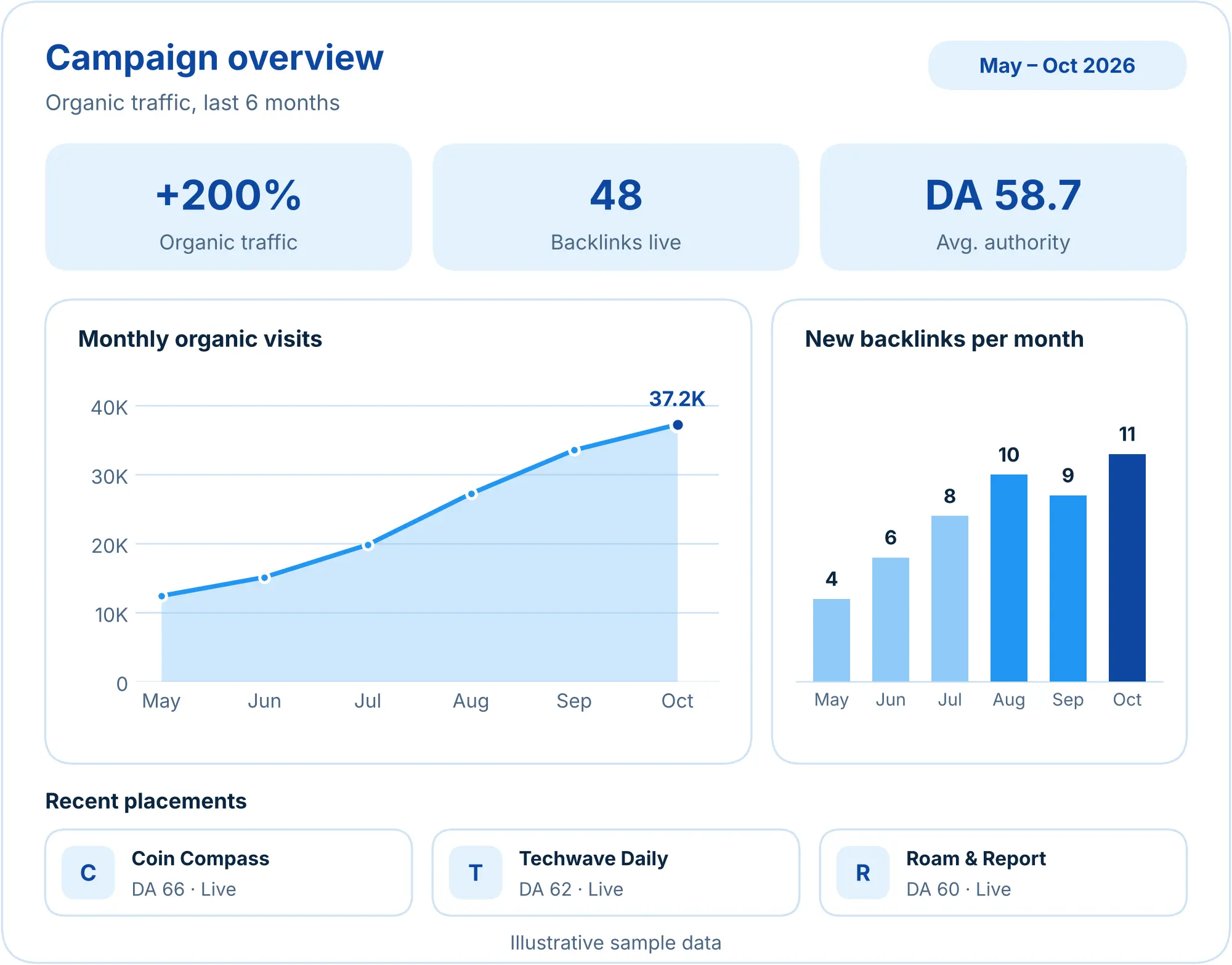Click the 11 label above Oct bar
The height and width of the screenshot is (965, 1232).
1127,434
